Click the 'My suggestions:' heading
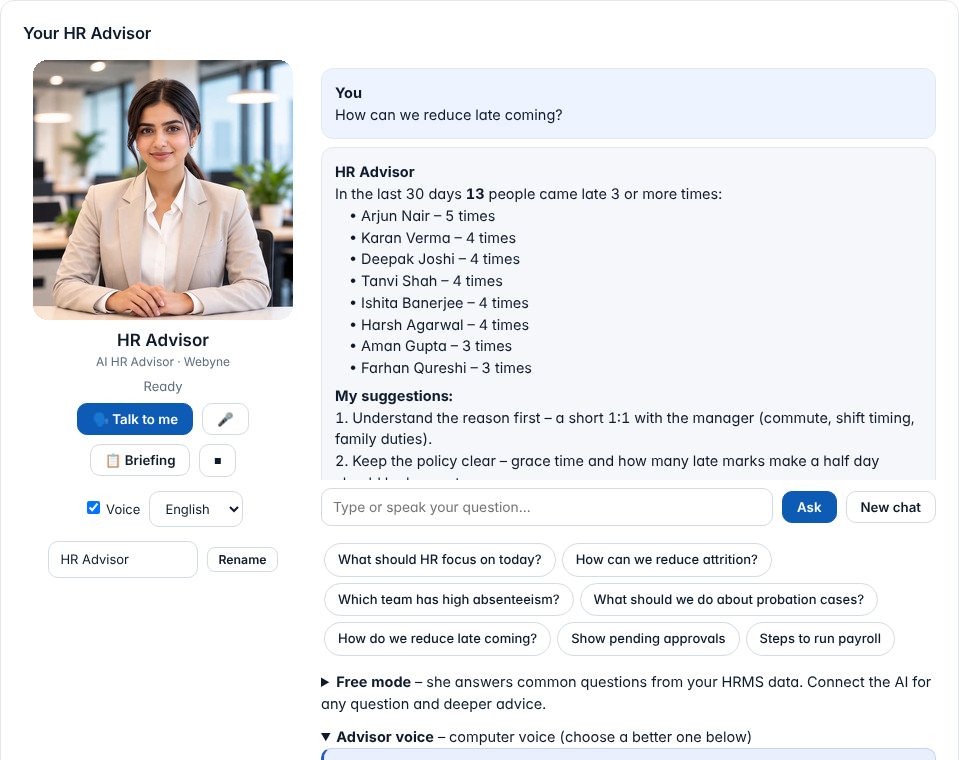Viewport: 959px width, 760px height. click(x=394, y=396)
